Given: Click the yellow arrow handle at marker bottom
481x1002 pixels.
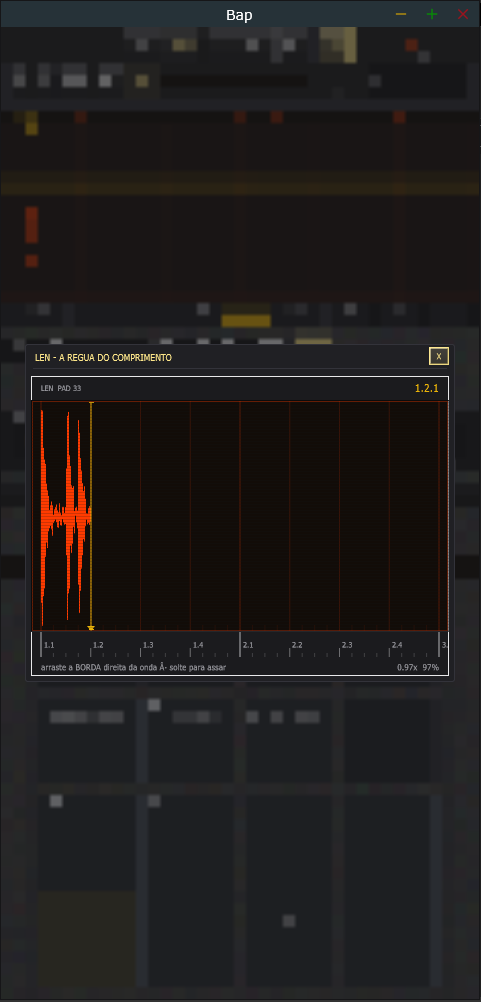Looking at the screenshot, I should pos(91,628).
